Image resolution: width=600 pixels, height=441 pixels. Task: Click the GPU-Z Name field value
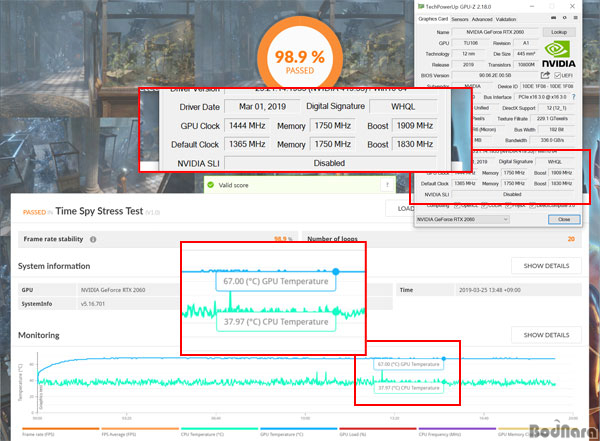(495, 32)
